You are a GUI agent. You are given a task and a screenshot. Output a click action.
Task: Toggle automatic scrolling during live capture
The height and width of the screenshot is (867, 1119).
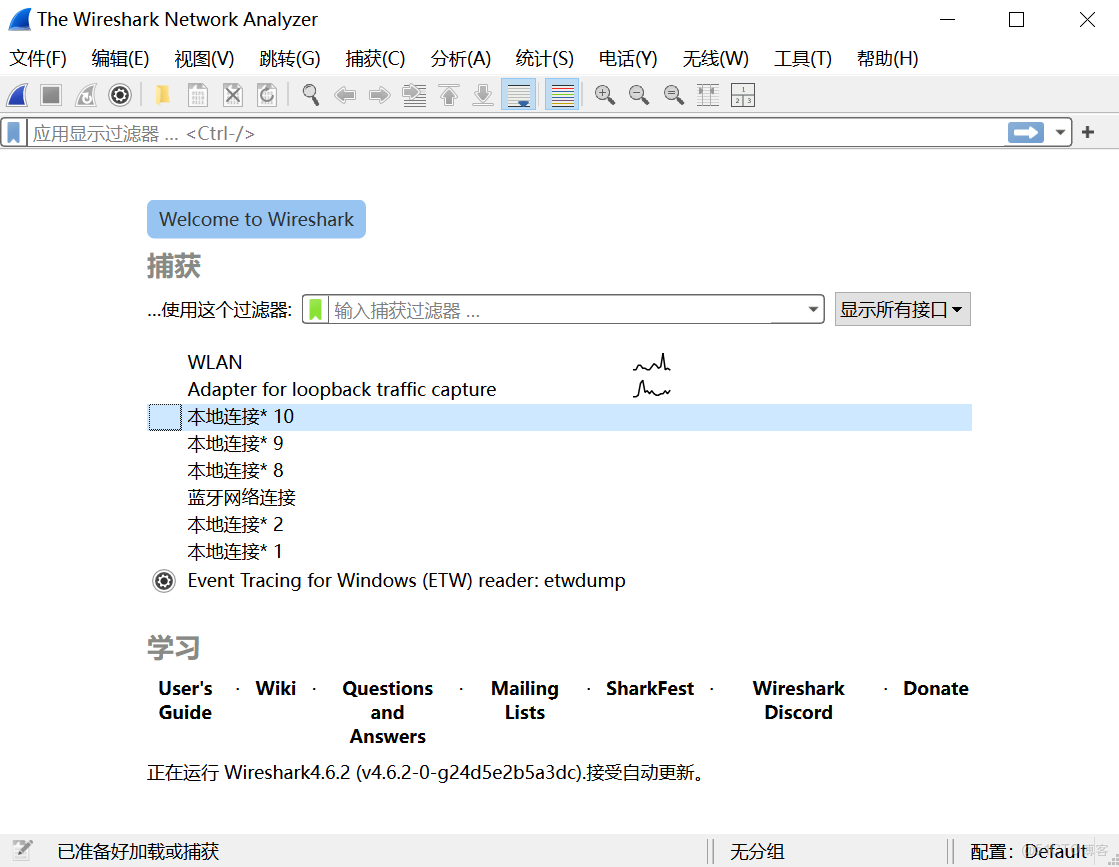[518, 95]
